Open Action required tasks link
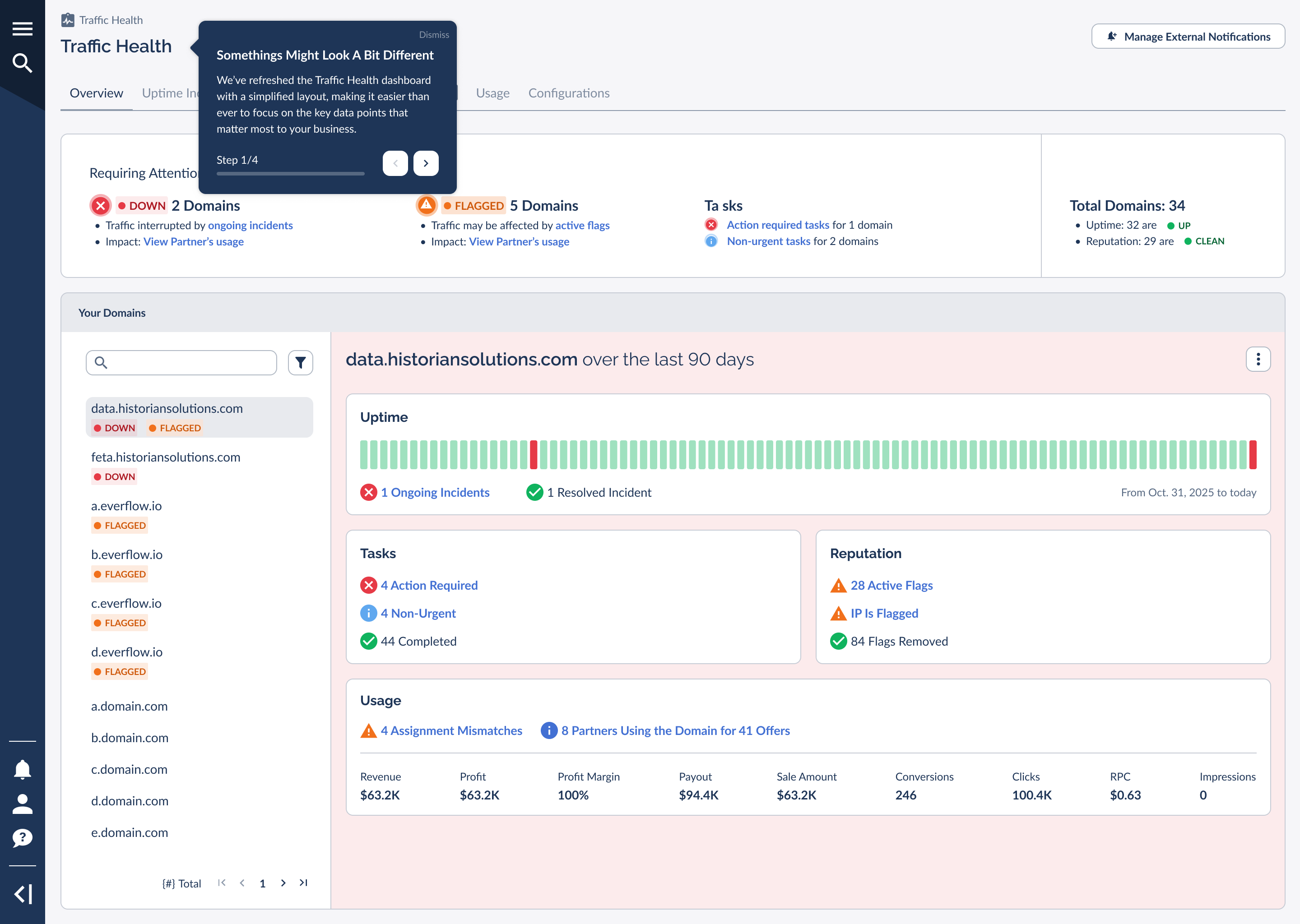 778,225
